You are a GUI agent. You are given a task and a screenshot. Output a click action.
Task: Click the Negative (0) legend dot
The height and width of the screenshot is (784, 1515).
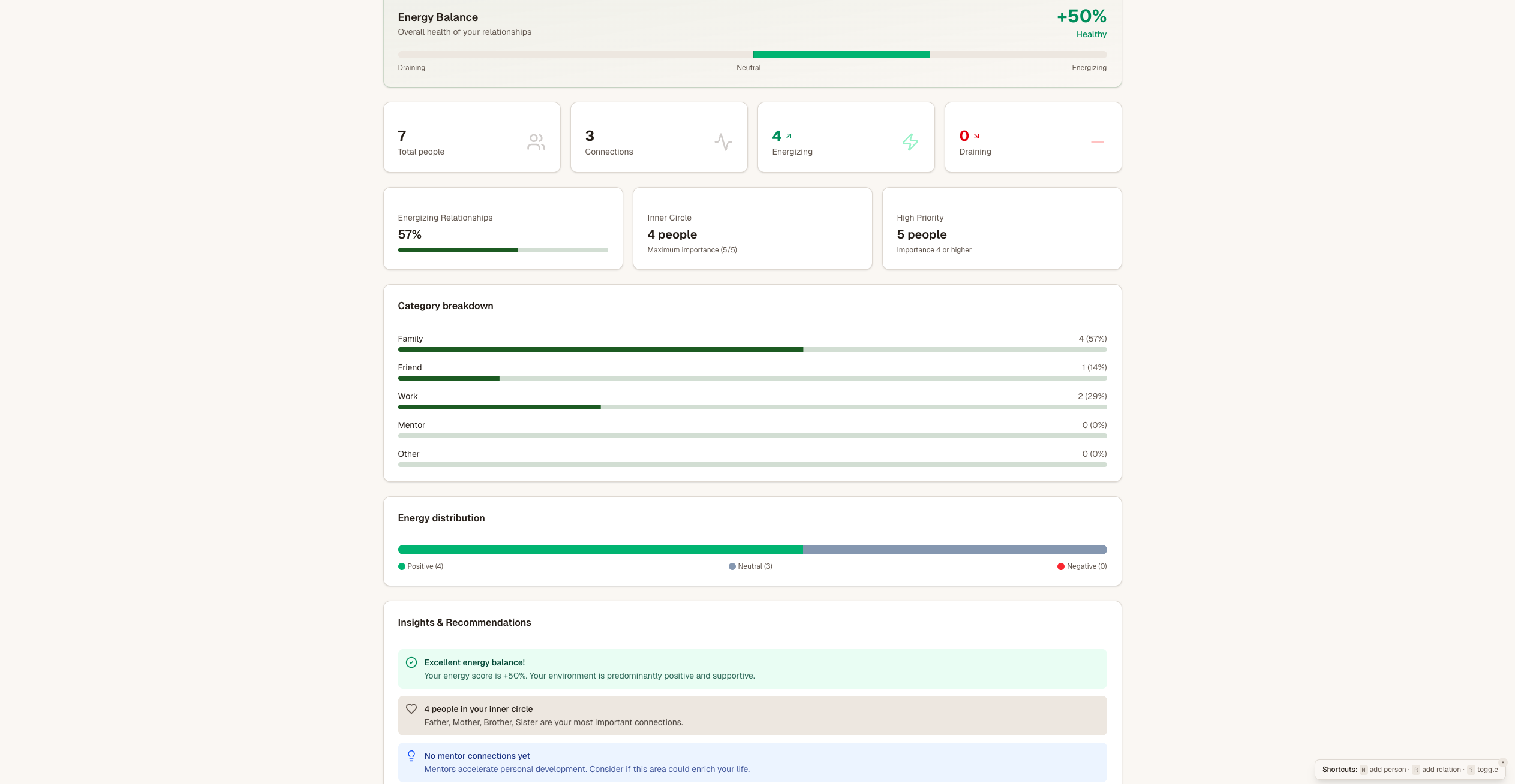point(1060,566)
